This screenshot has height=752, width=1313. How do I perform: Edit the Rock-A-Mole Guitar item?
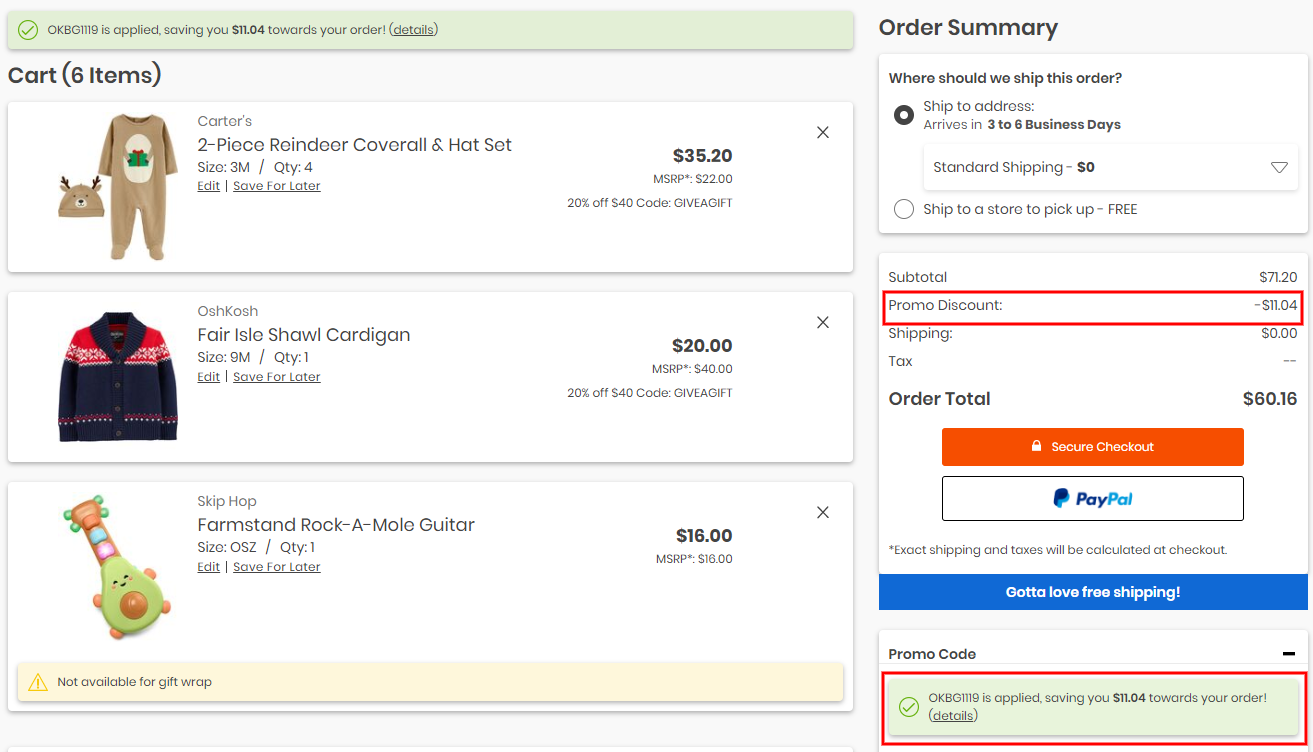[x=208, y=567]
